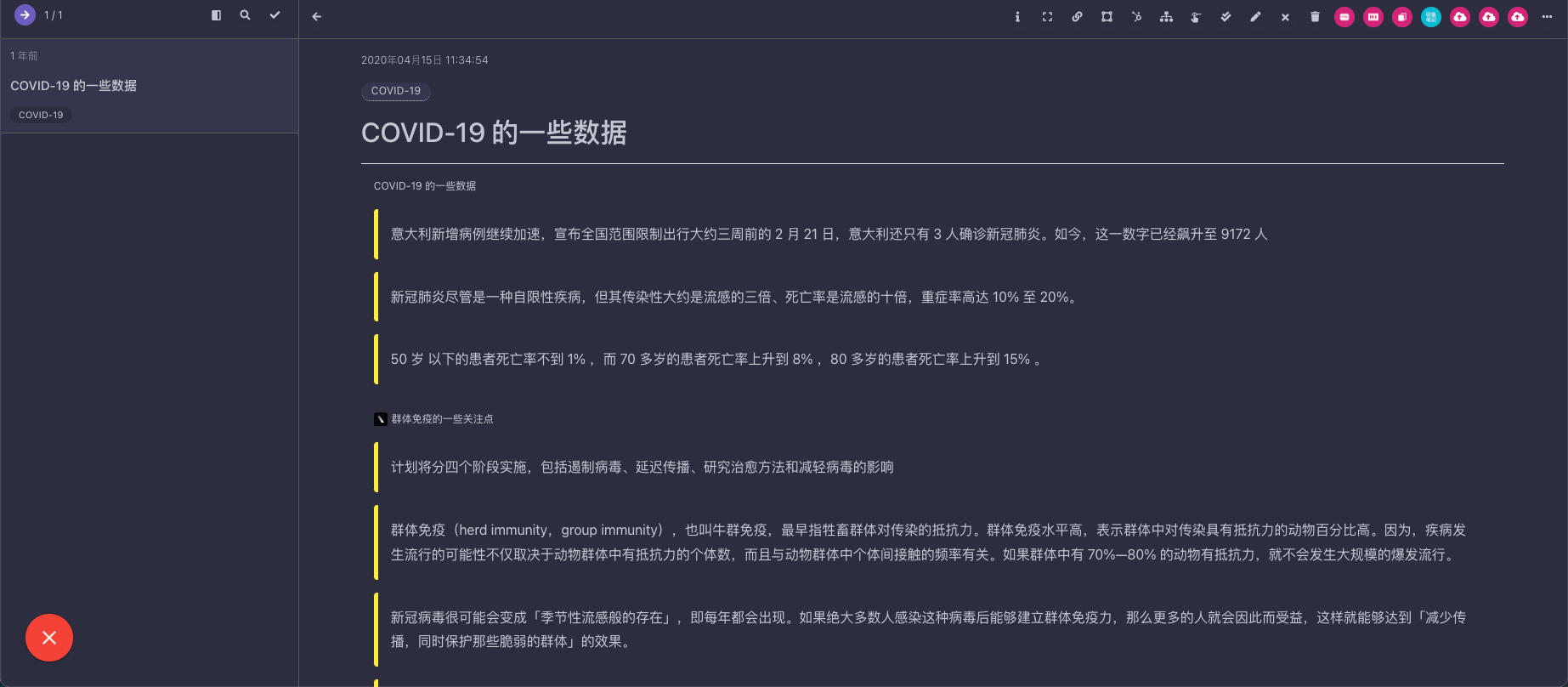Toggle the list layout split-panel icon
Screen dimensions: 1568x687
[216, 15]
